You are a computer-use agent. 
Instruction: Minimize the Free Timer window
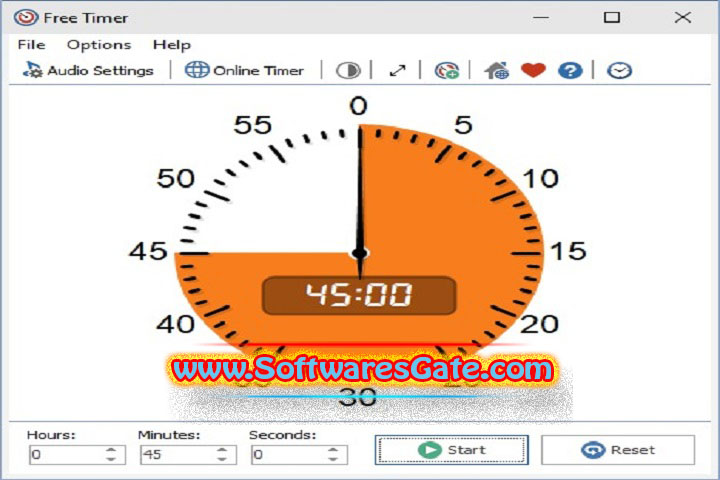541,17
